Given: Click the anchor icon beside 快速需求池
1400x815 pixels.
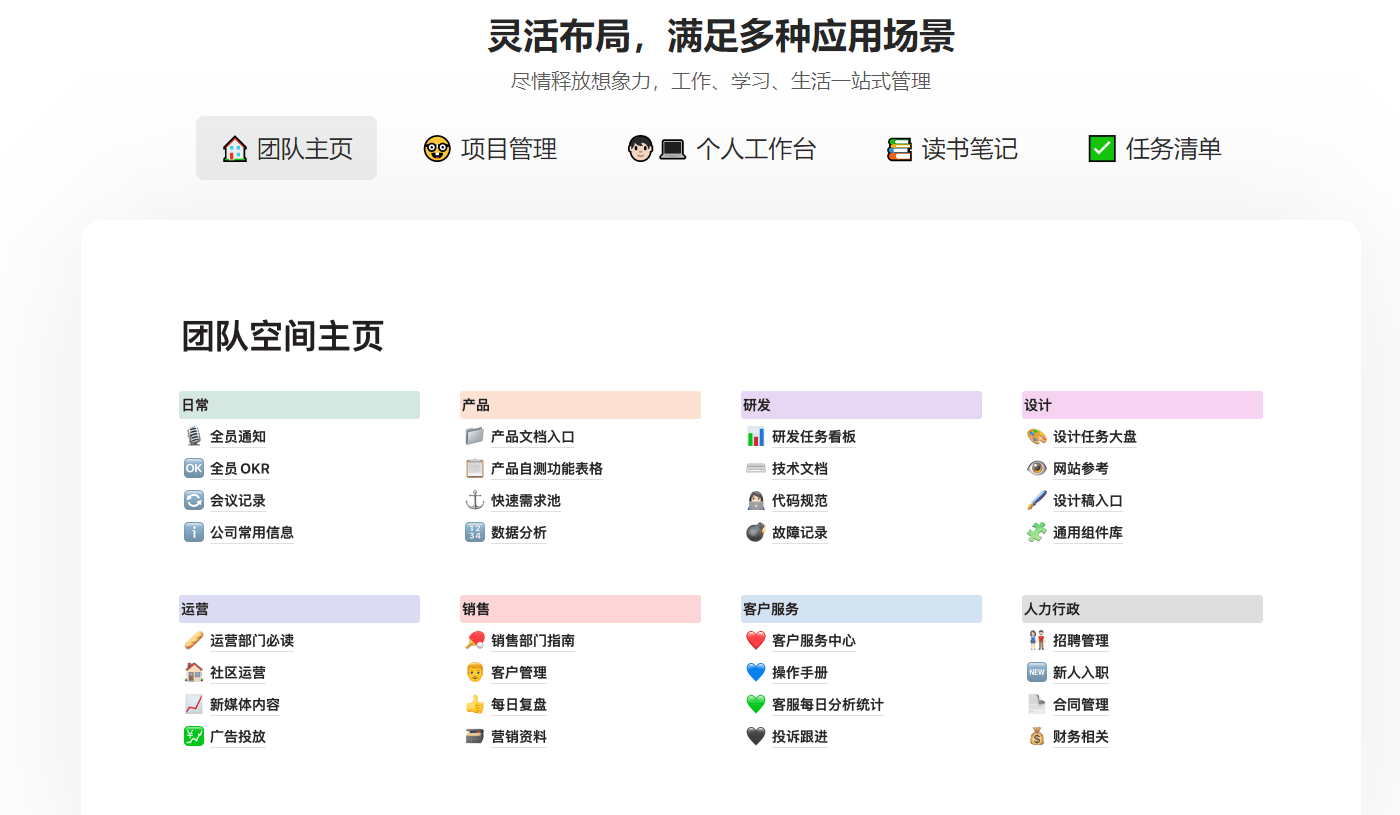Looking at the screenshot, I should [474, 501].
